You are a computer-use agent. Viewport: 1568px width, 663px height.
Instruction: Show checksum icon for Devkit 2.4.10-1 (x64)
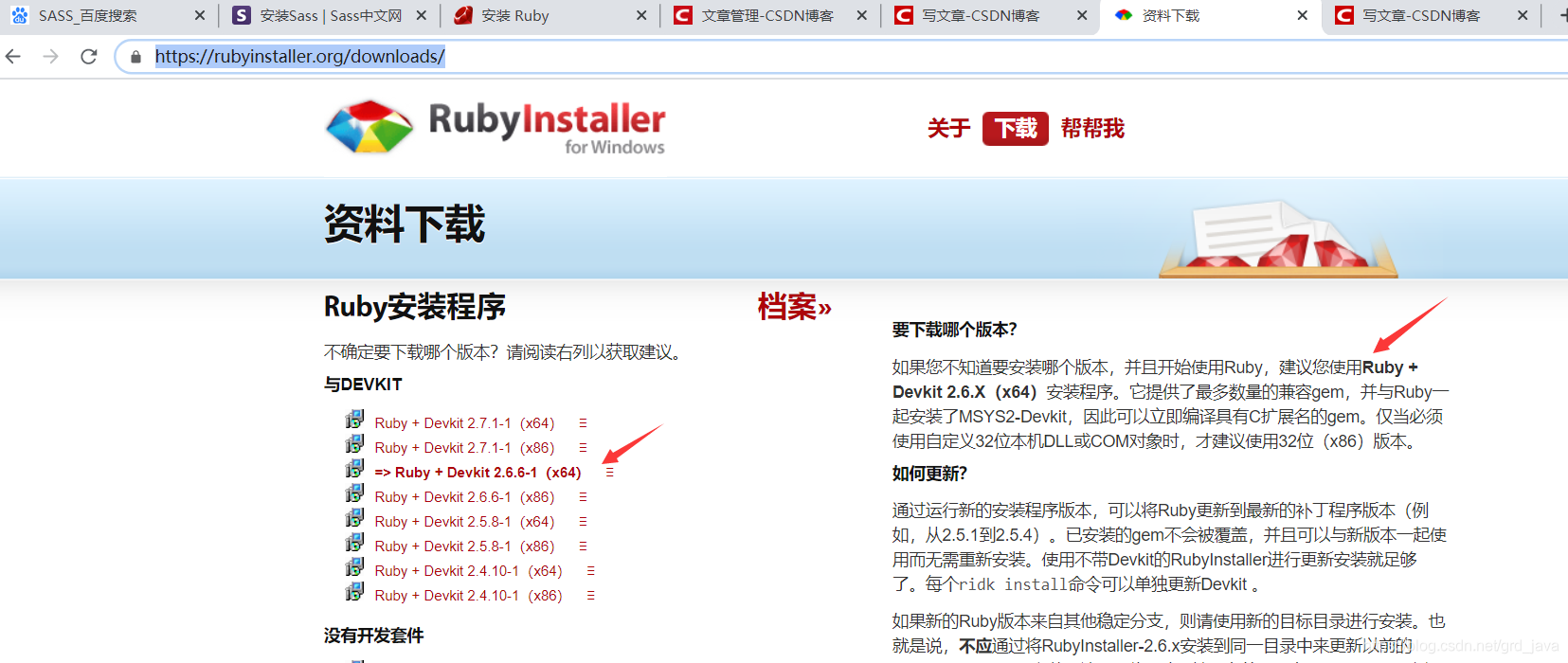coord(590,571)
